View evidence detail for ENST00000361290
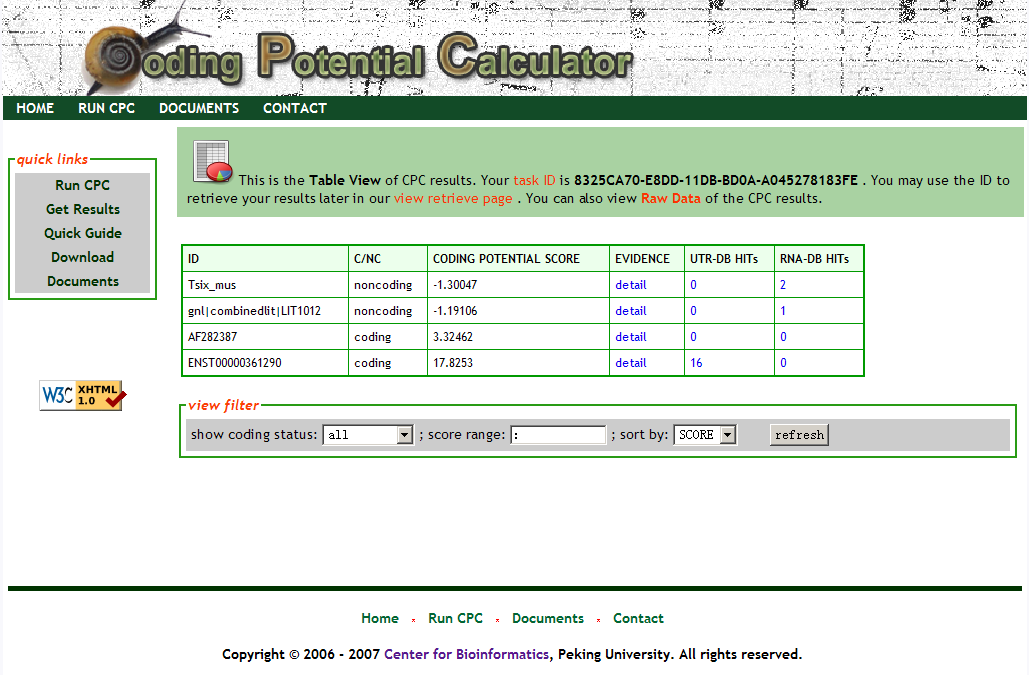Image resolution: width=1029 pixels, height=675 pixels. 631,363
